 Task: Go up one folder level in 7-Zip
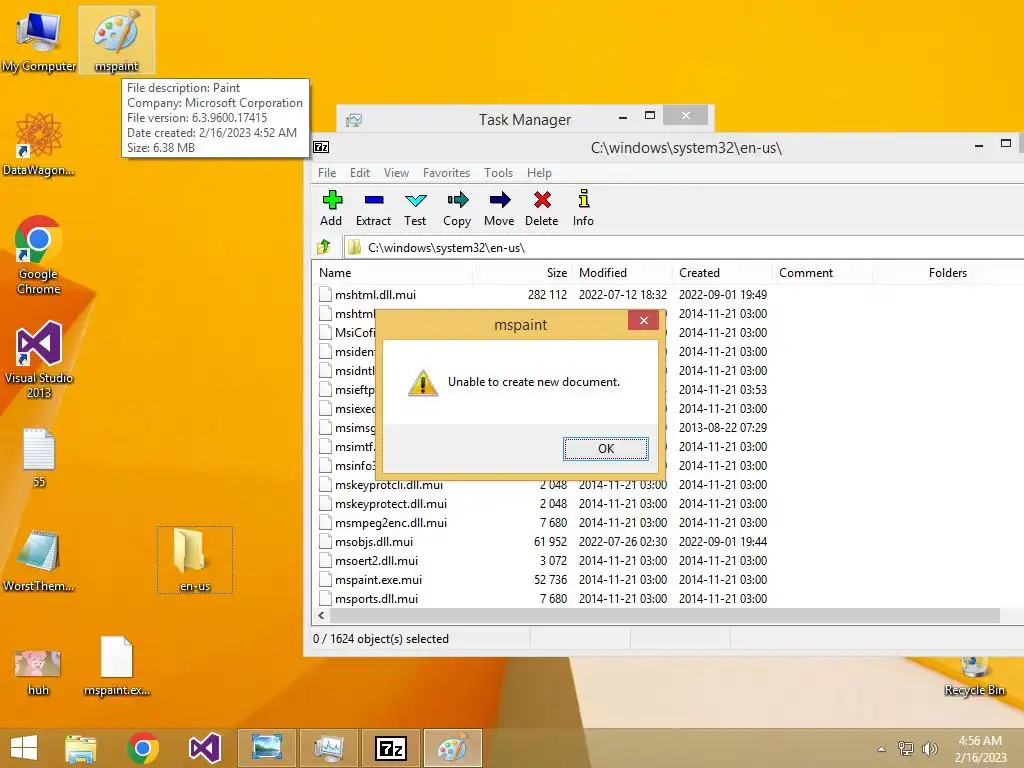(x=325, y=247)
